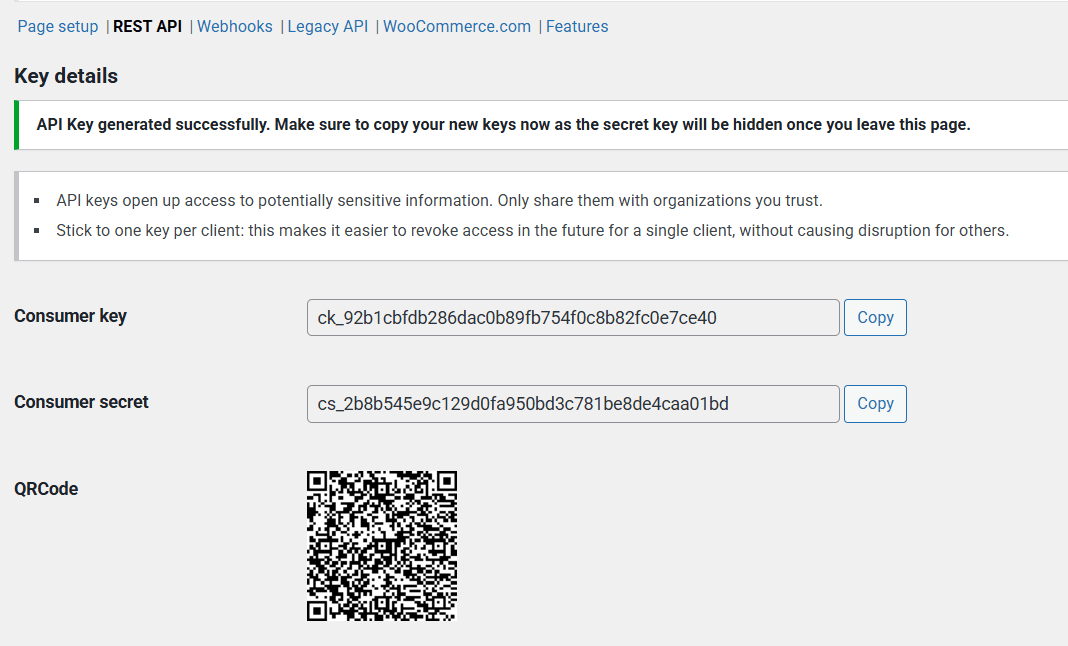Image resolution: width=1068 pixels, height=646 pixels.
Task: Click the Key details heading
Action: tap(66, 76)
